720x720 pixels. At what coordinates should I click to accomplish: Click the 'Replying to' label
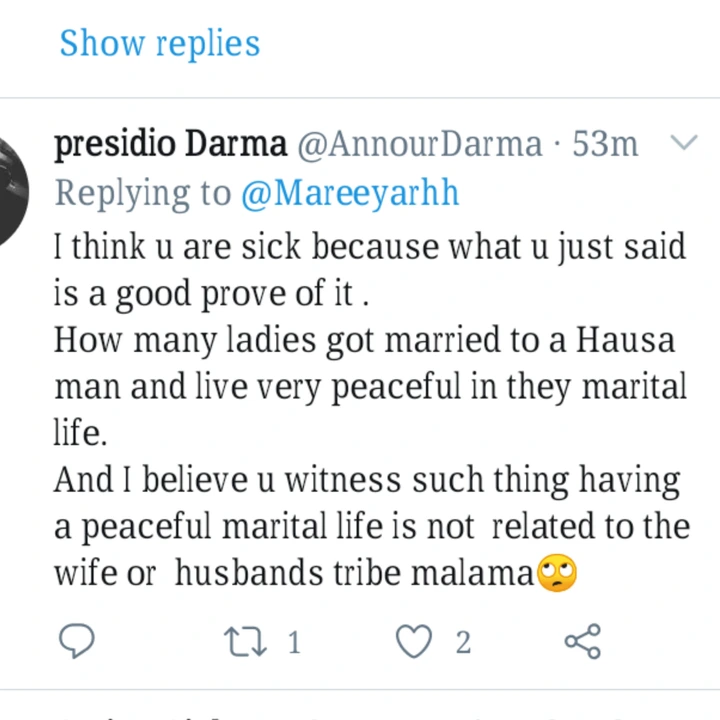coord(143,193)
